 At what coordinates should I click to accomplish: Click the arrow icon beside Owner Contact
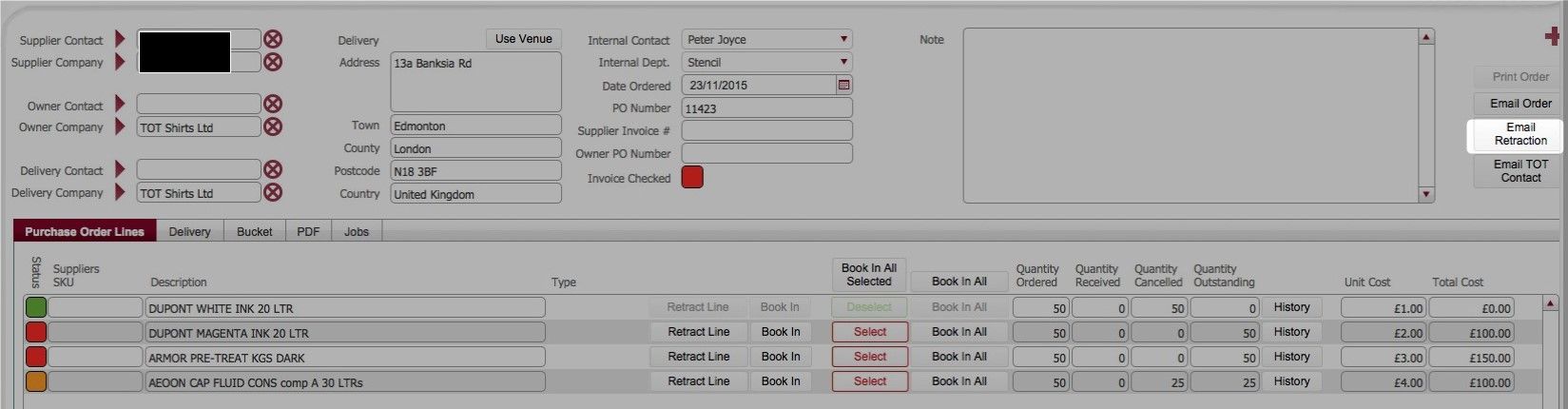(120, 105)
